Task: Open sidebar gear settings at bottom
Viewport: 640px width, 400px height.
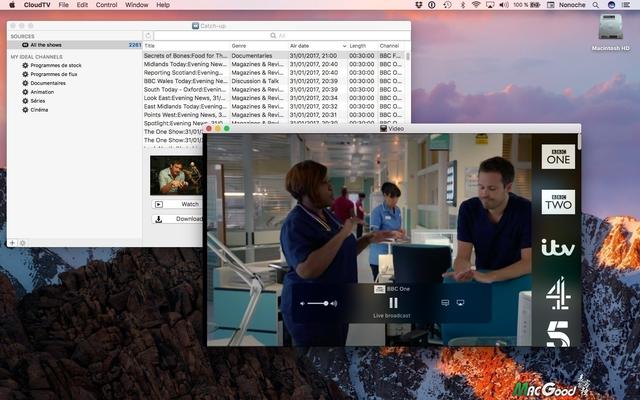Action: pyautogui.click(x=22, y=243)
